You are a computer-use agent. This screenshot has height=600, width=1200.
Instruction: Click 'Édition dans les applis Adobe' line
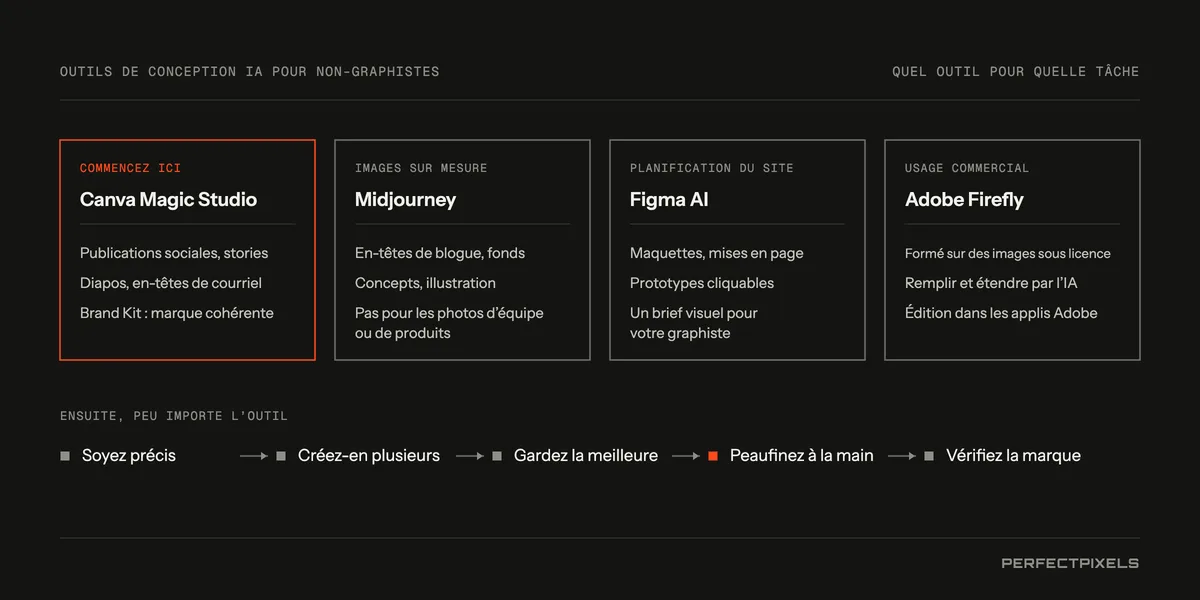(x=1001, y=313)
